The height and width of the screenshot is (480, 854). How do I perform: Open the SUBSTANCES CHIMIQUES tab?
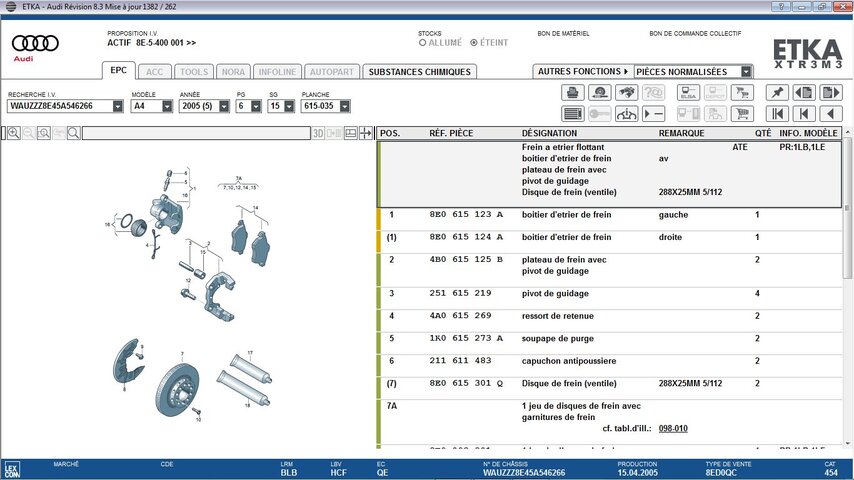419,72
